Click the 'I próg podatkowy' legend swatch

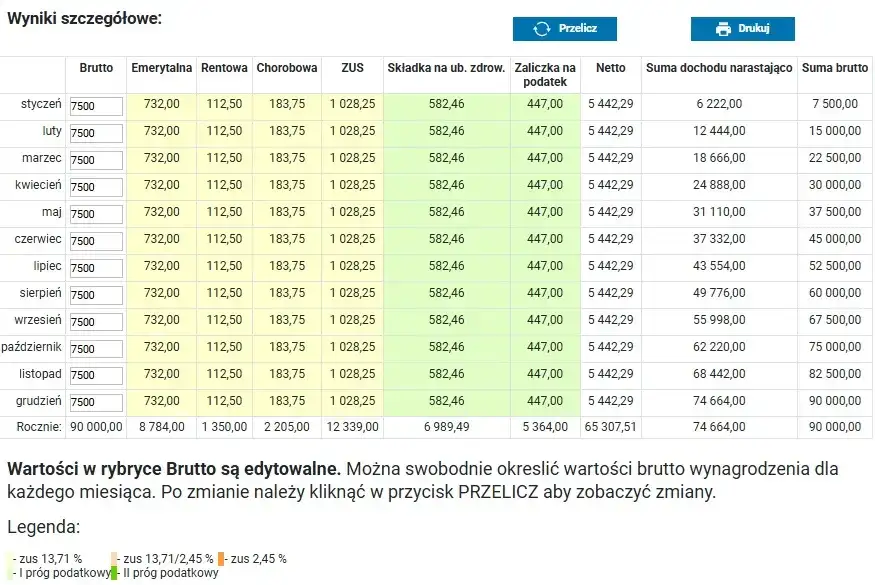pyautogui.click(x=10, y=571)
